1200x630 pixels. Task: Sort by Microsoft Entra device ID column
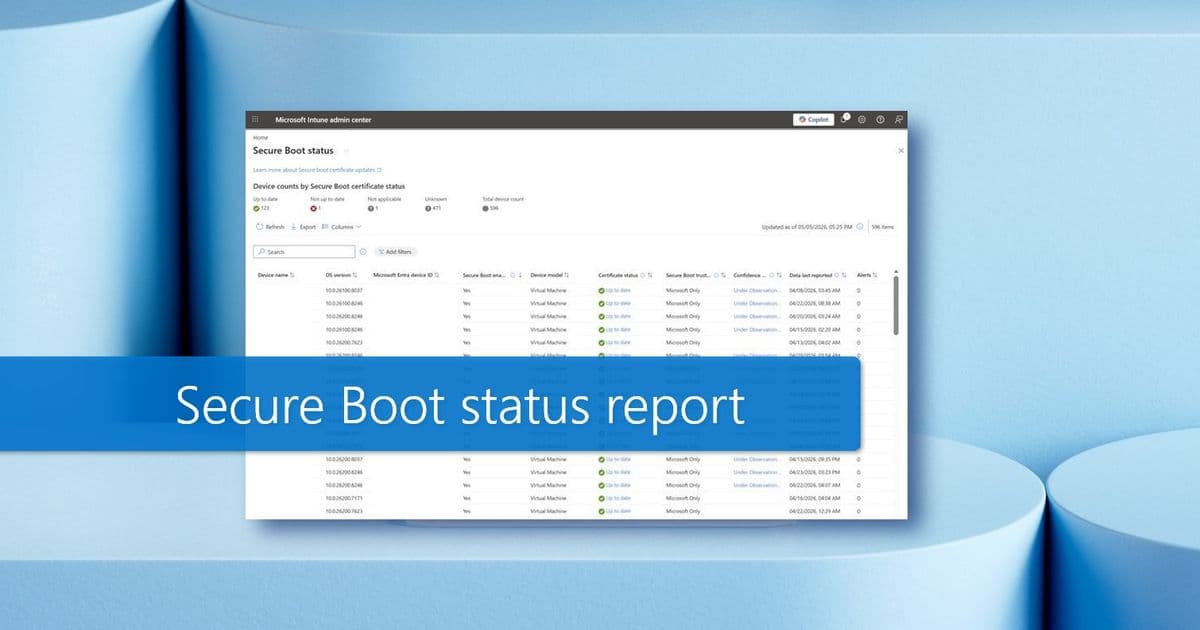click(406, 274)
